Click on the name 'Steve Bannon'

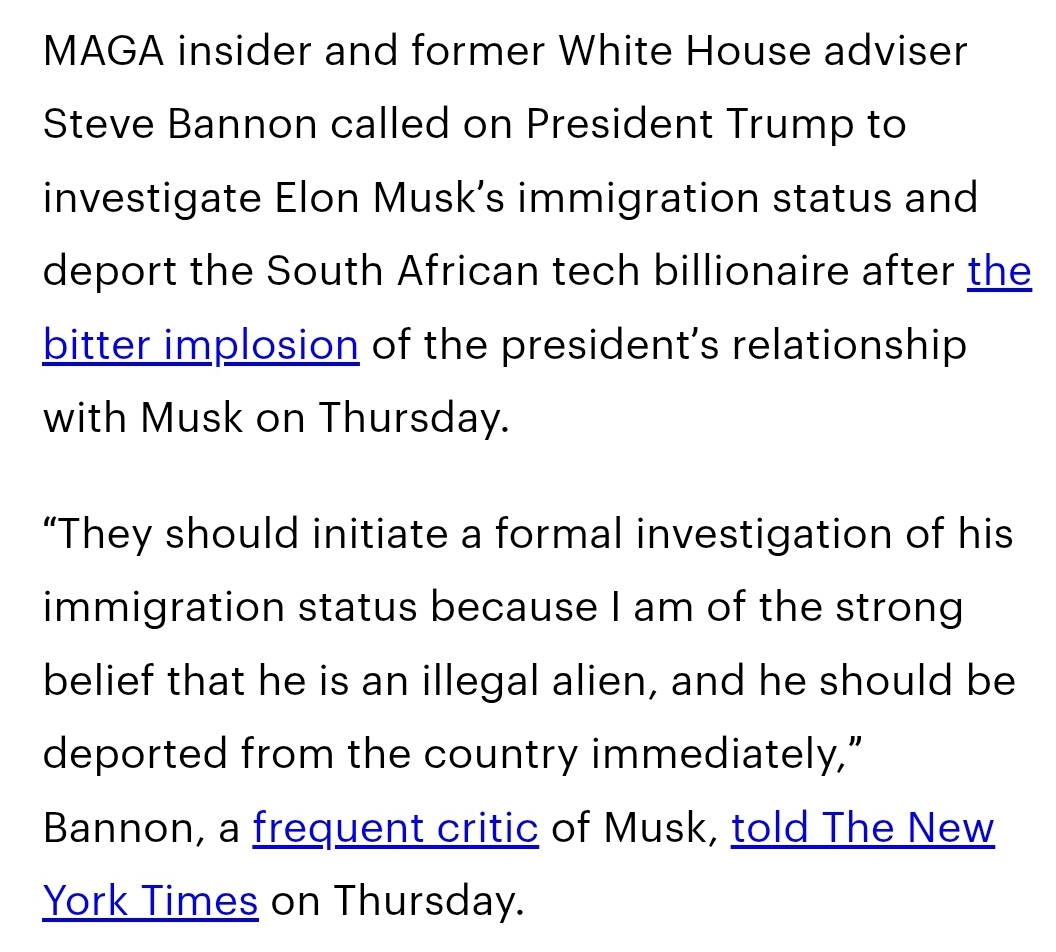coord(180,124)
